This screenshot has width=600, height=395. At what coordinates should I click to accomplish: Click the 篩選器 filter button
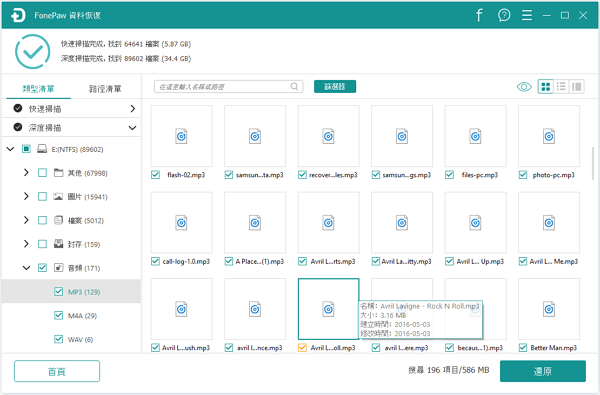[335, 87]
